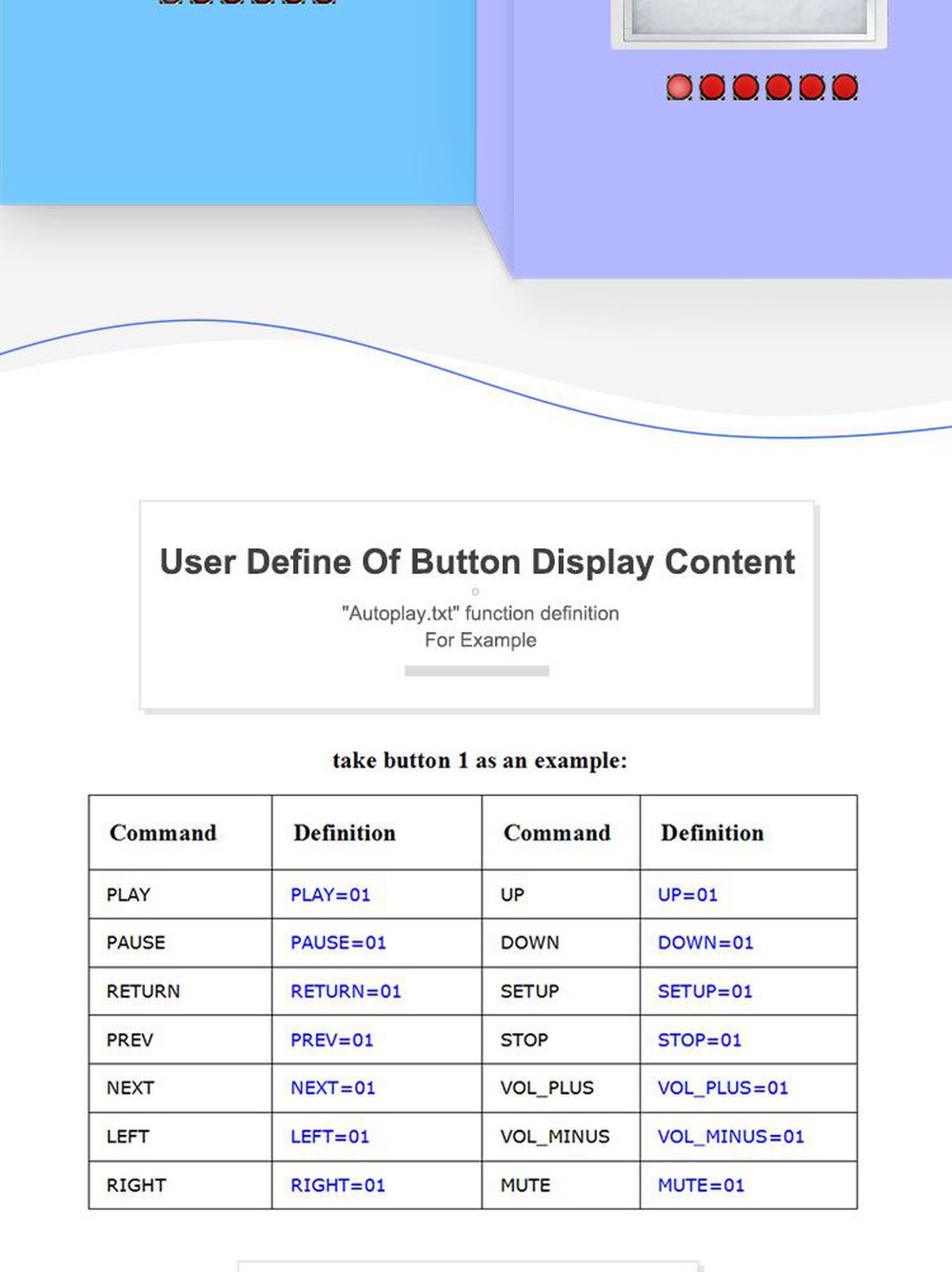Viewport: 952px width, 1272px height.
Task: Click the STOP command cell
Action: [525, 1040]
